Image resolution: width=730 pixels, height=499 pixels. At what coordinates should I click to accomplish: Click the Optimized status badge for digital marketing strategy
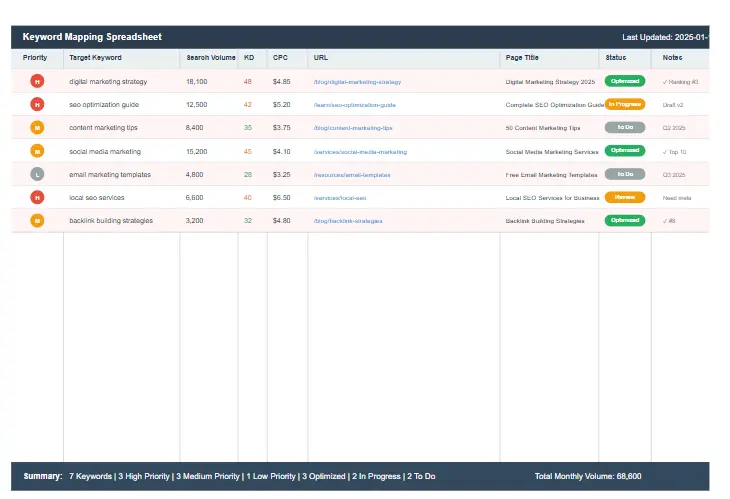pyautogui.click(x=625, y=81)
